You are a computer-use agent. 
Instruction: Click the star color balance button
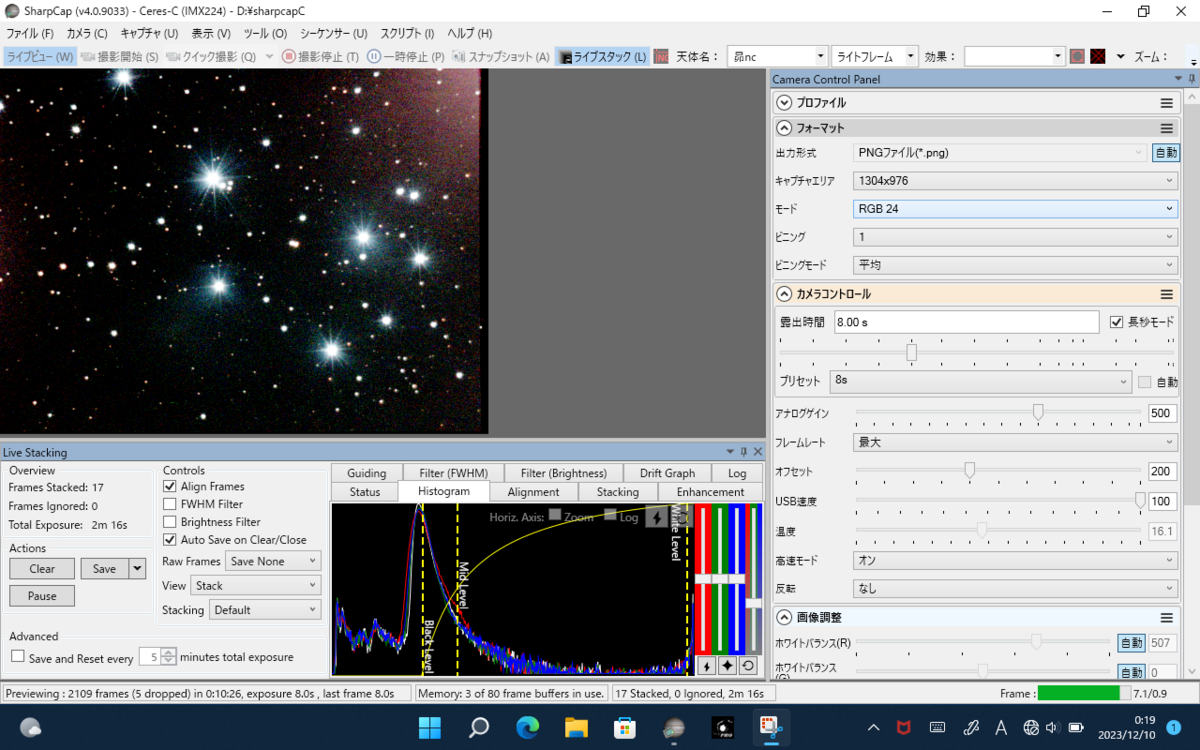[x=727, y=666]
